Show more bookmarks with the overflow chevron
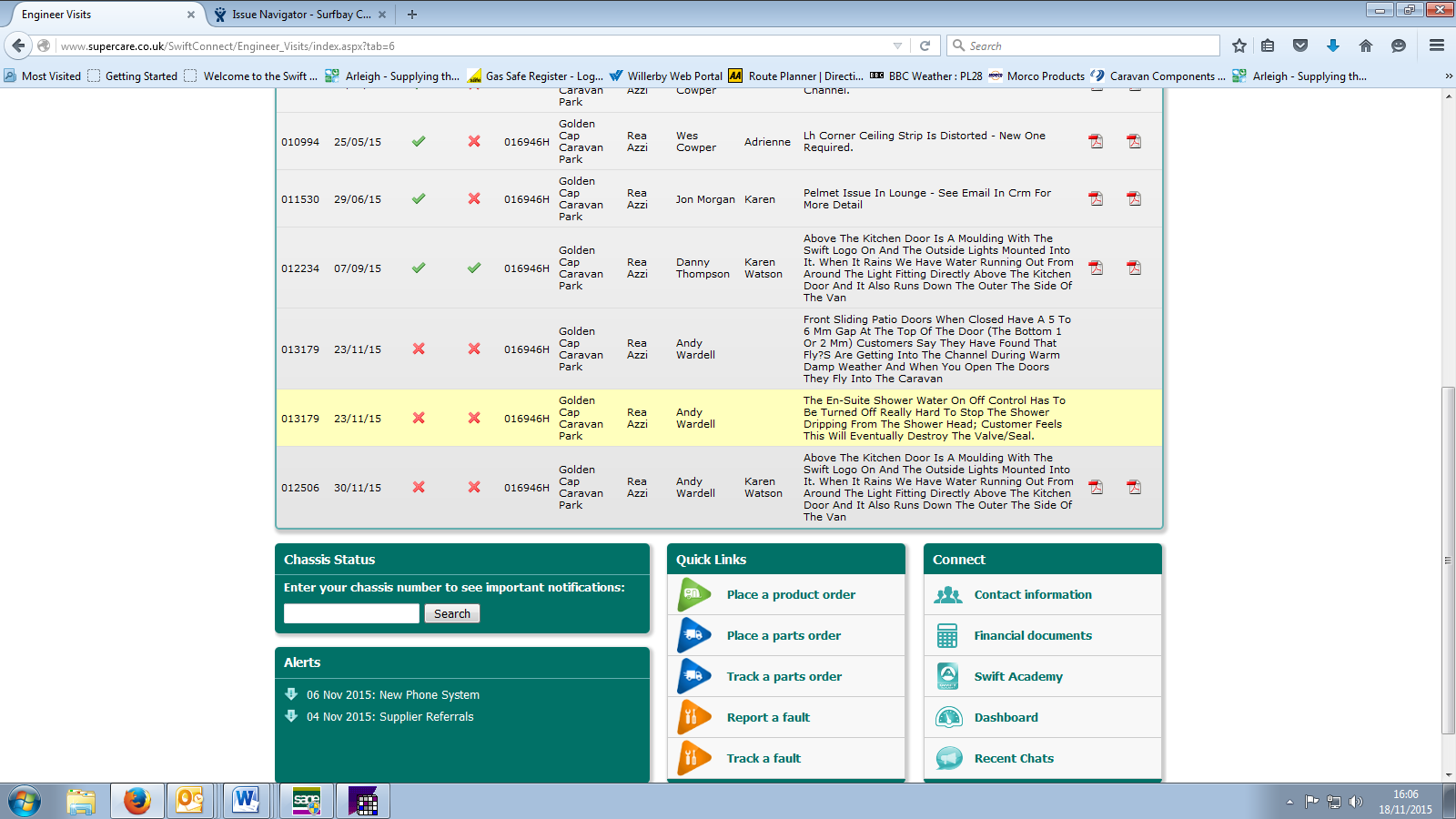The width and height of the screenshot is (1456, 819). point(1449,76)
